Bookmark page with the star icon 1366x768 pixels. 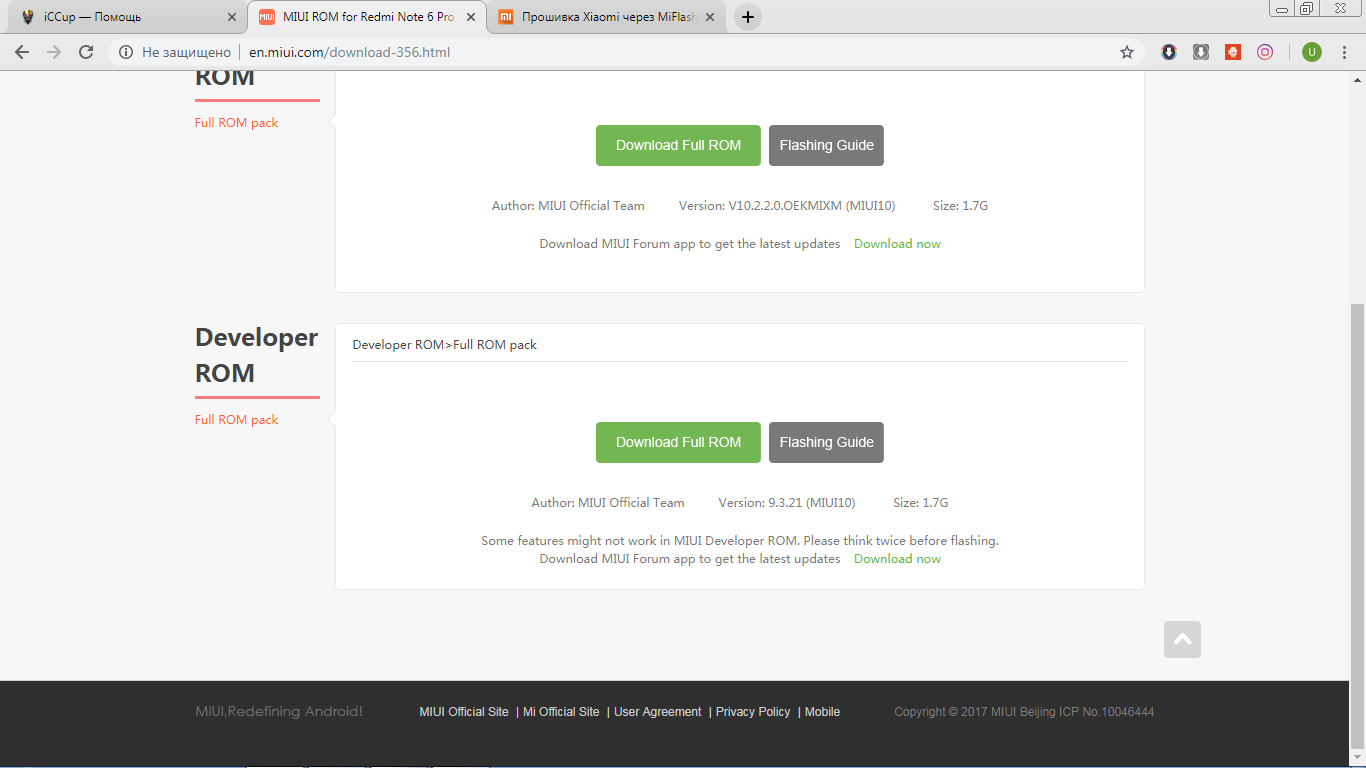pos(1127,52)
